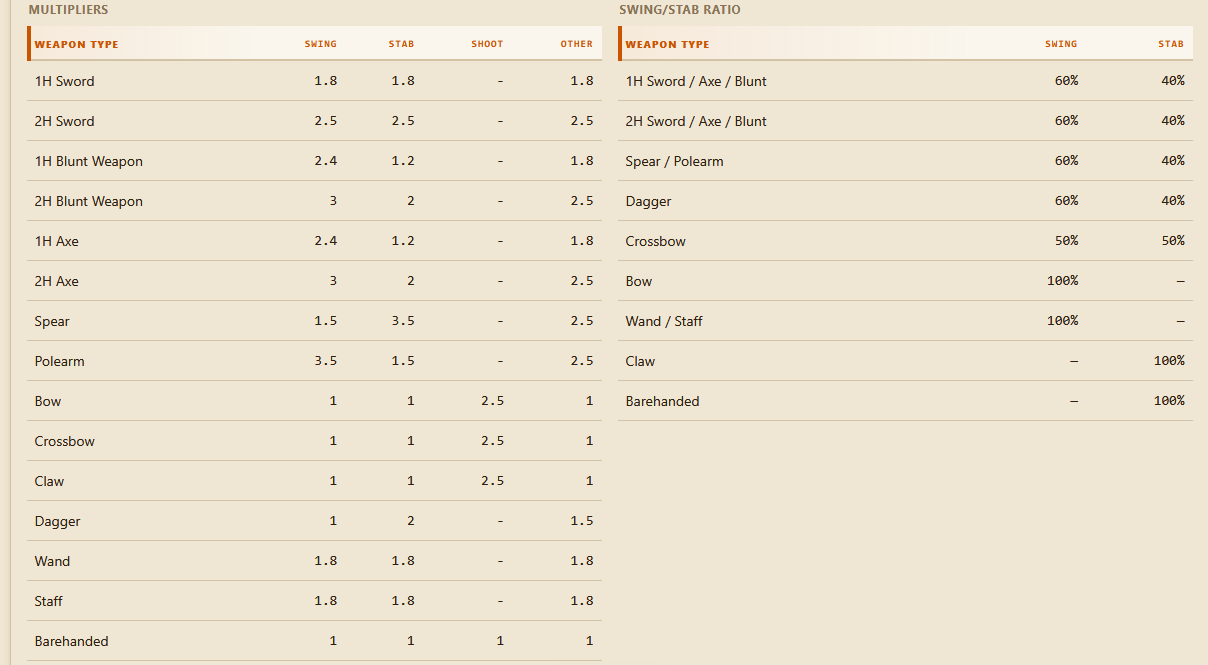Click the Other column header
The width and height of the screenshot is (1208, 665).
576,44
